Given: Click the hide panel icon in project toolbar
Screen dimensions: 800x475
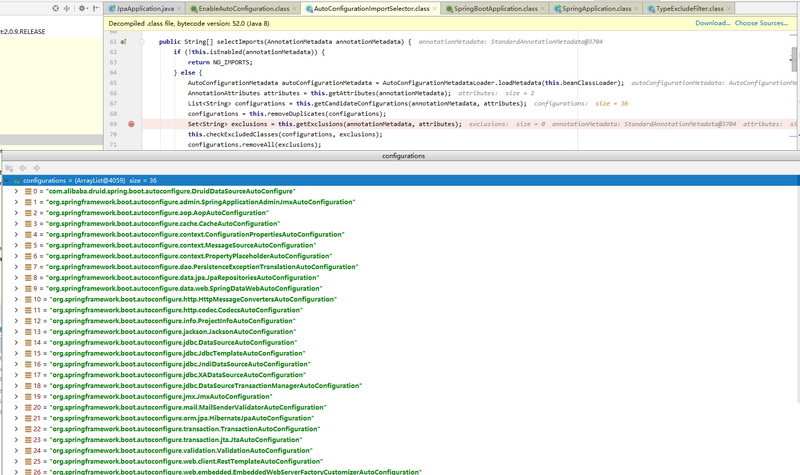Looking at the screenshot, I should tap(96, 8).
